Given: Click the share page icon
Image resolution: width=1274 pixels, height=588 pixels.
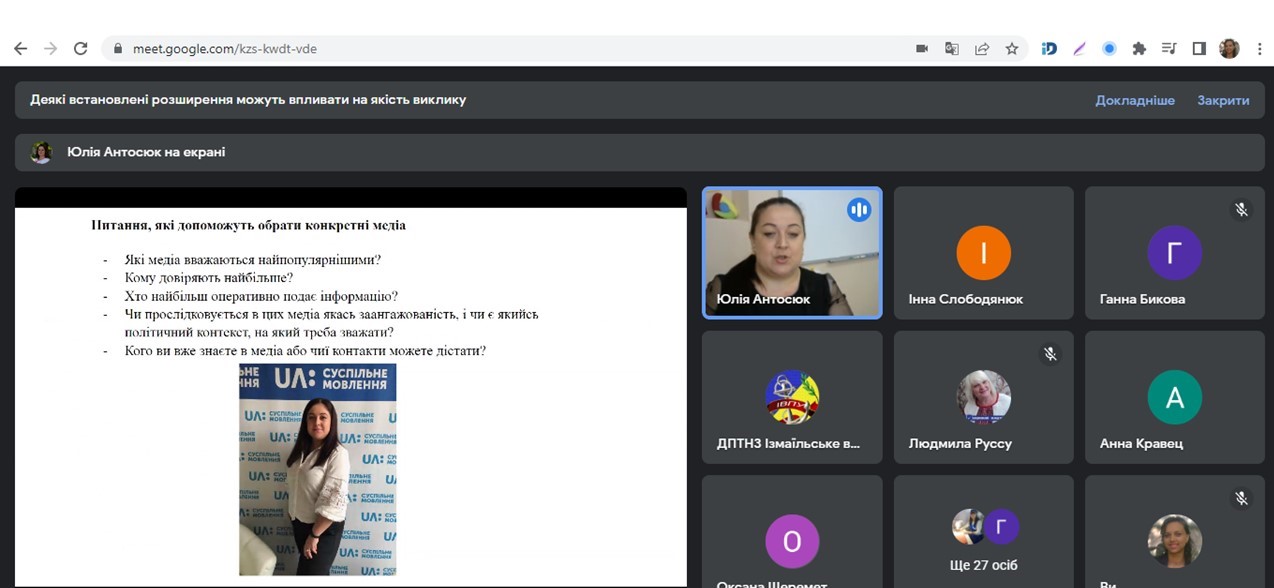Looking at the screenshot, I should [982, 48].
